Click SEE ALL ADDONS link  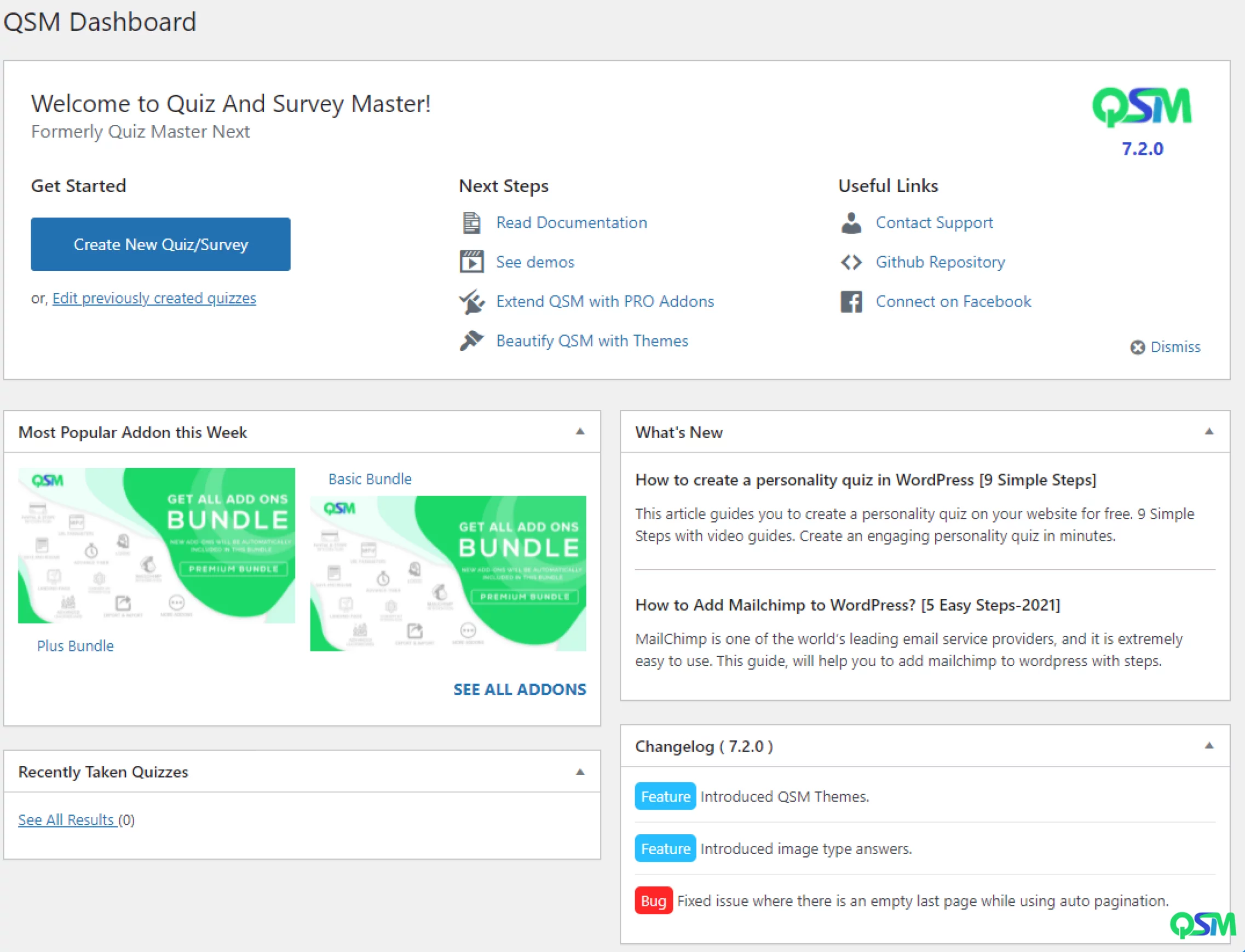pos(520,689)
